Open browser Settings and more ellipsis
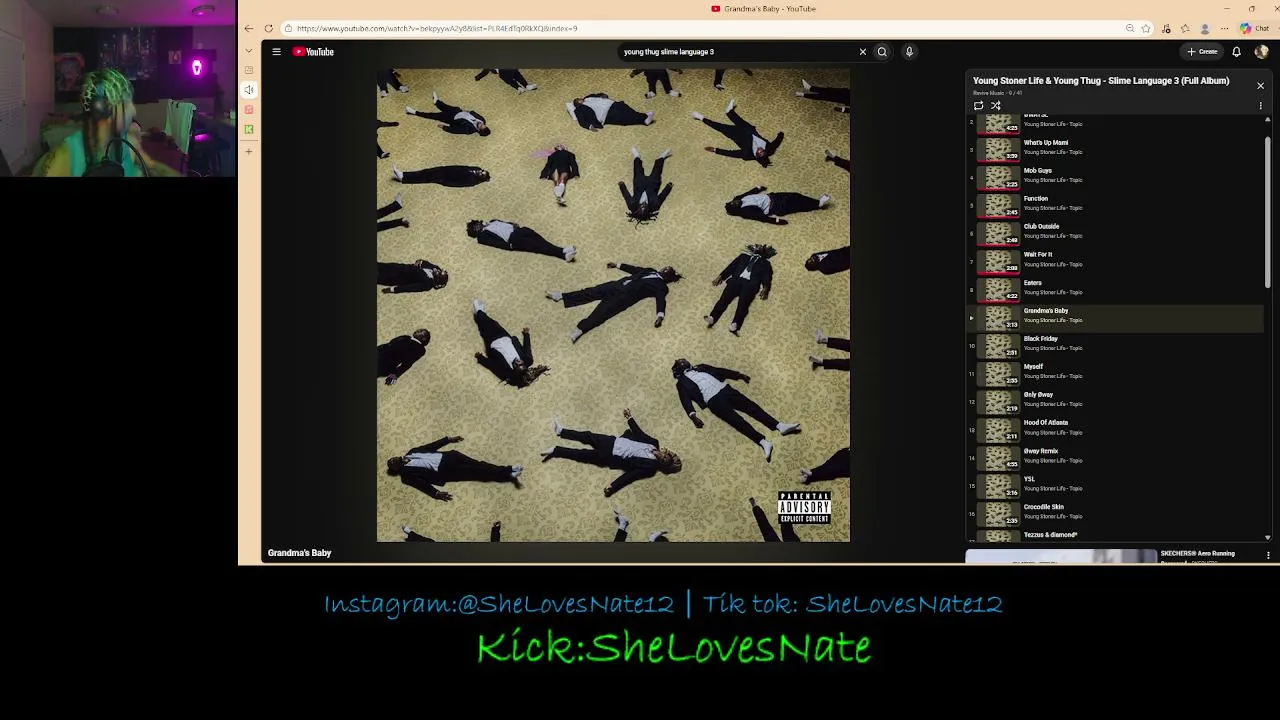This screenshot has height=720, width=1280. point(1225,28)
